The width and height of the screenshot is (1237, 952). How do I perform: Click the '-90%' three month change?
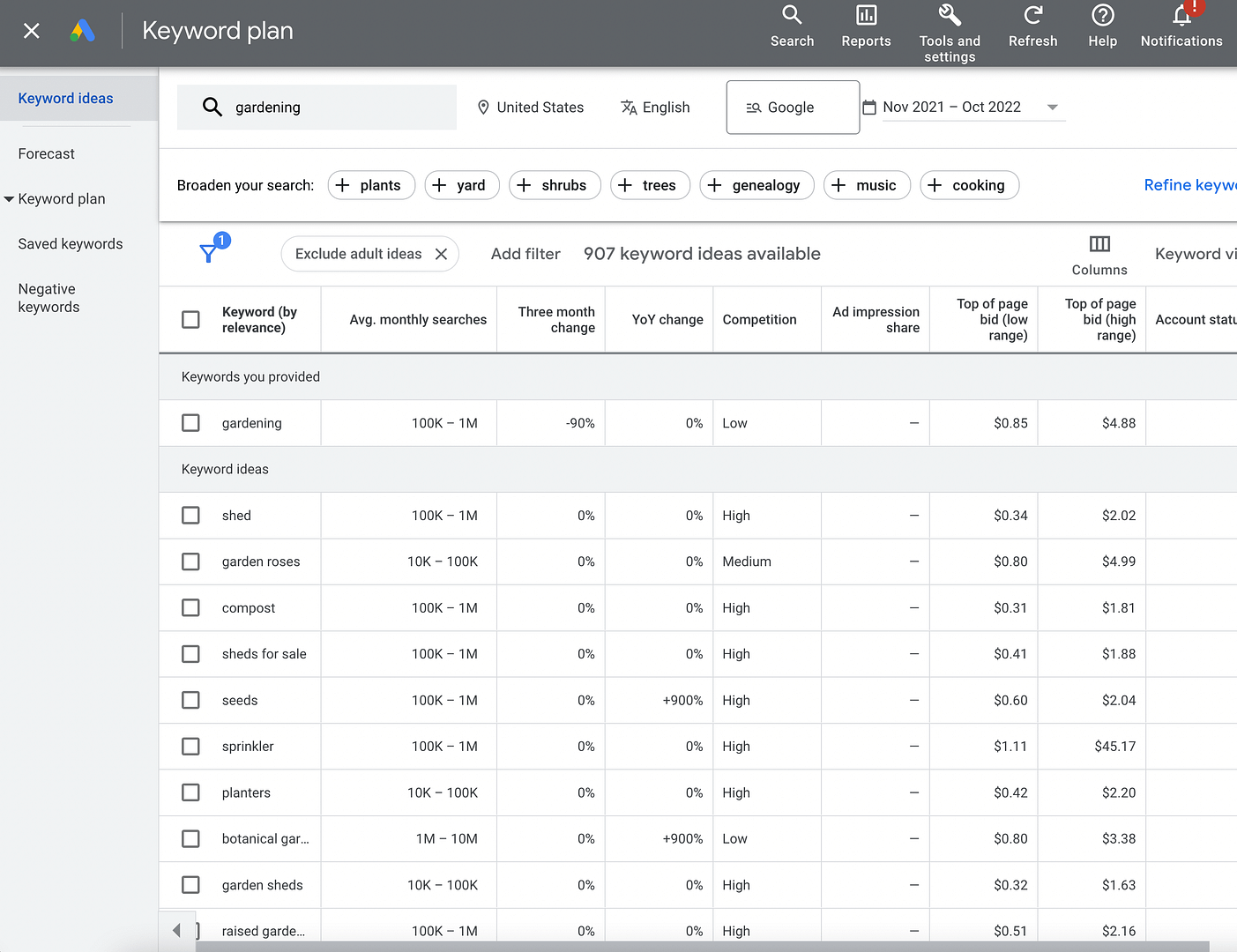pyautogui.click(x=580, y=423)
